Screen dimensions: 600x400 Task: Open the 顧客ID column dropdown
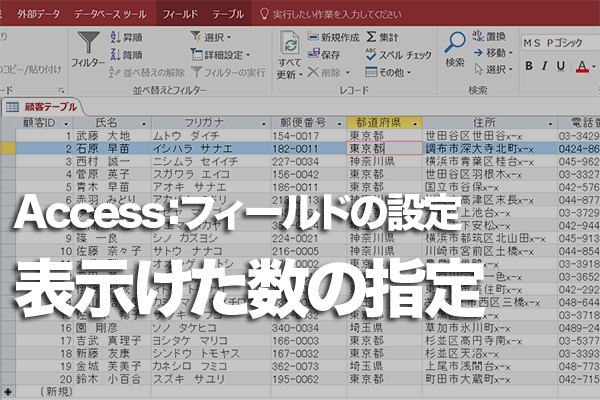pyautogui.click(x=66, y=124)
